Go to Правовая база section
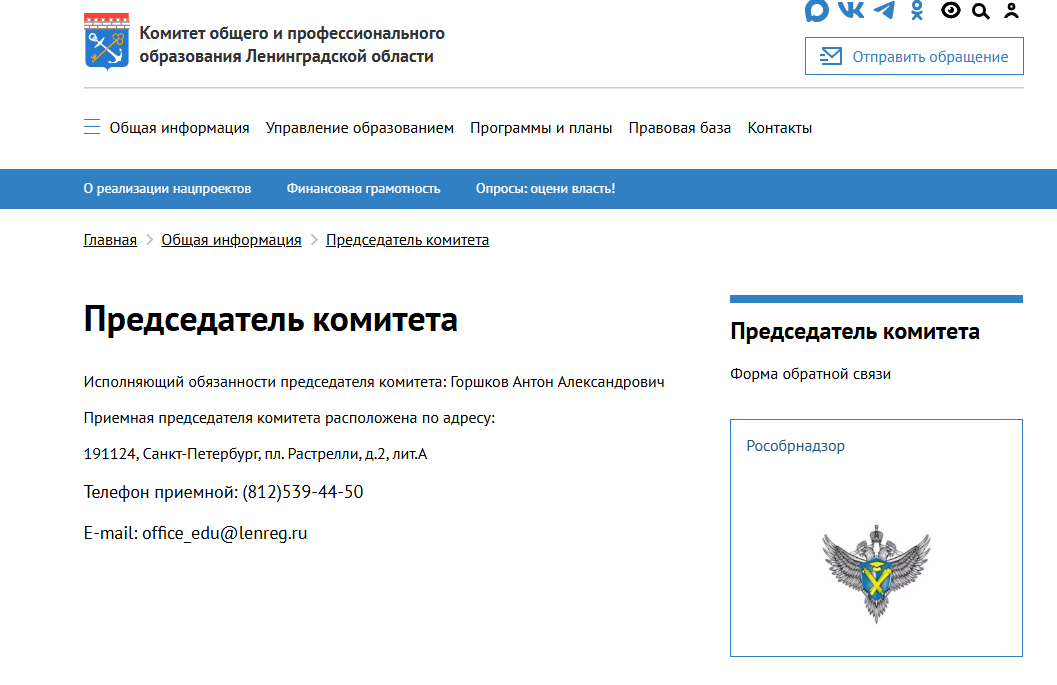Image resolution: width=1057 pixels, height=685 pixels. click(x=680, y=128)
